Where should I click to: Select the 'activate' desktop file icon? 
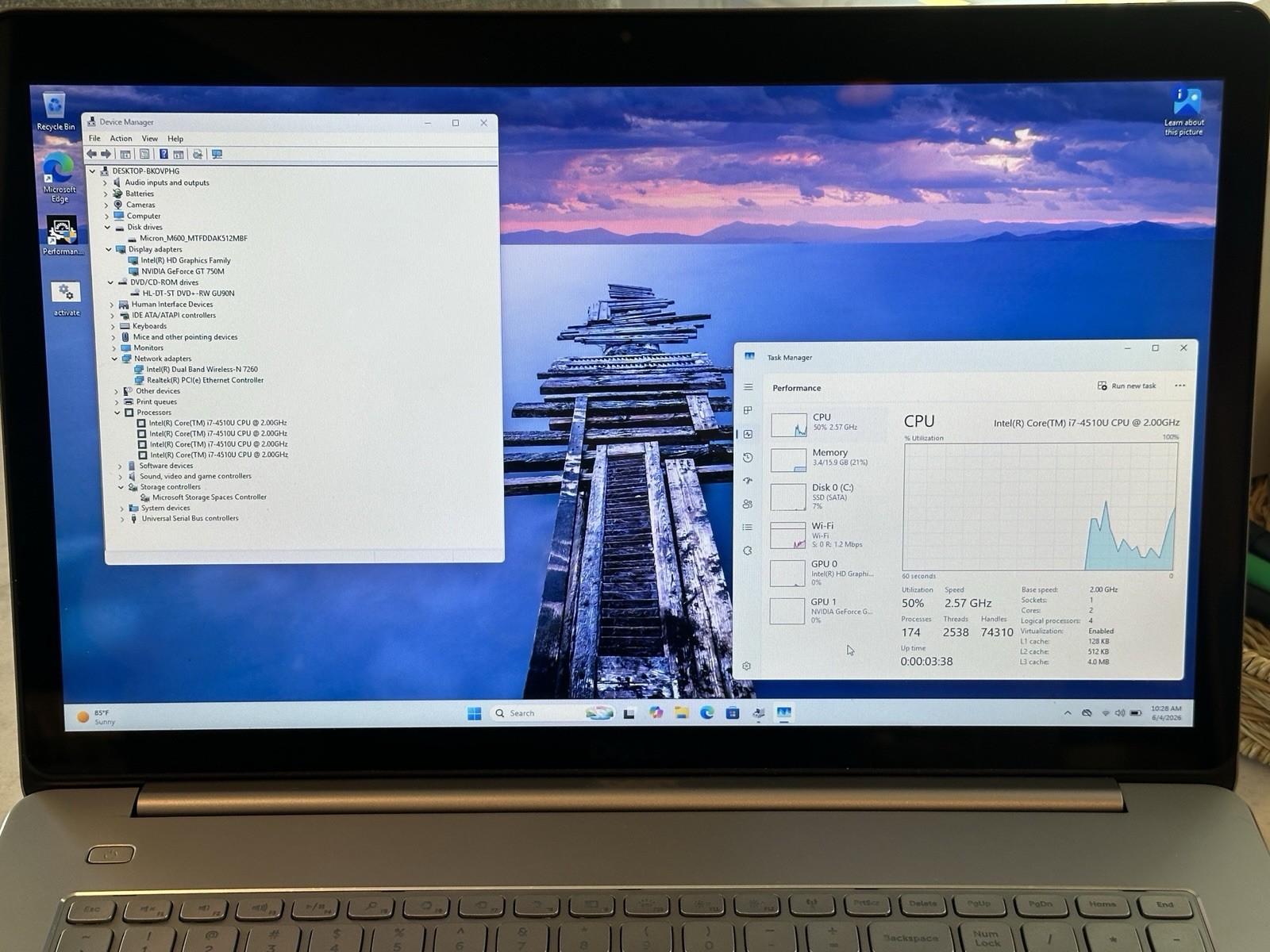(67, 298)
